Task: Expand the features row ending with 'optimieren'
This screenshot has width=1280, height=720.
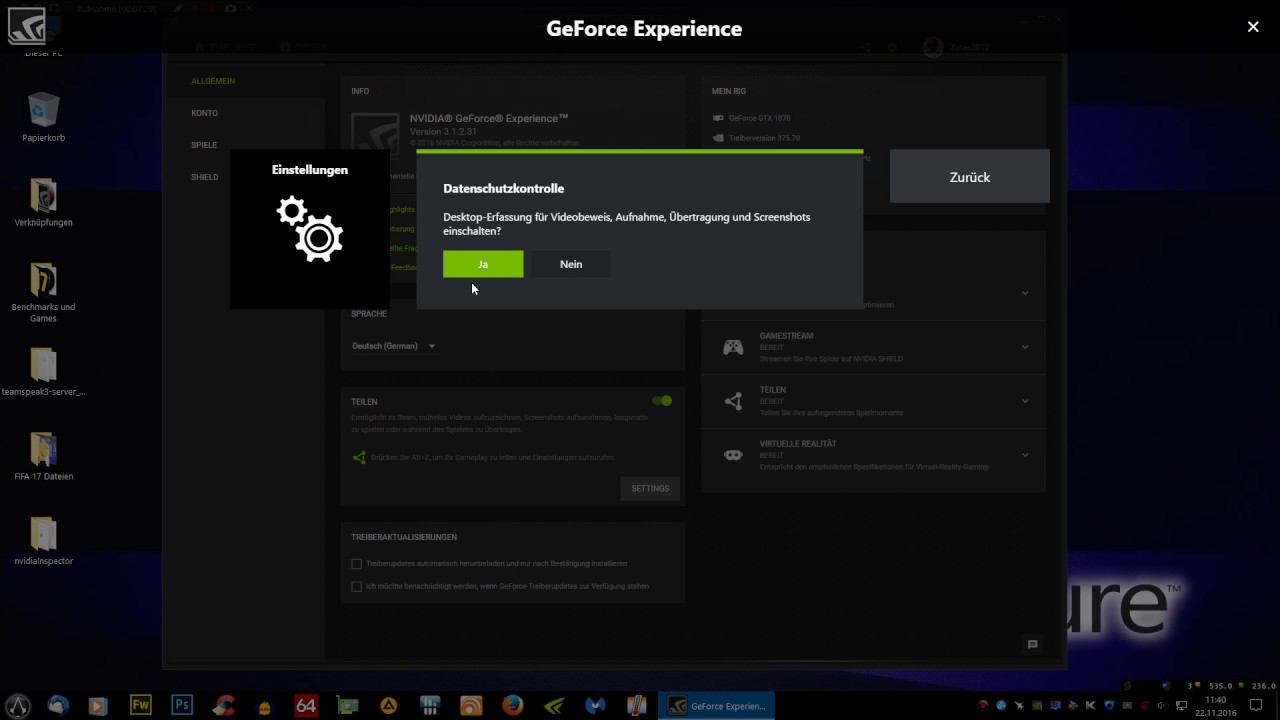Action: point(1025,293)
